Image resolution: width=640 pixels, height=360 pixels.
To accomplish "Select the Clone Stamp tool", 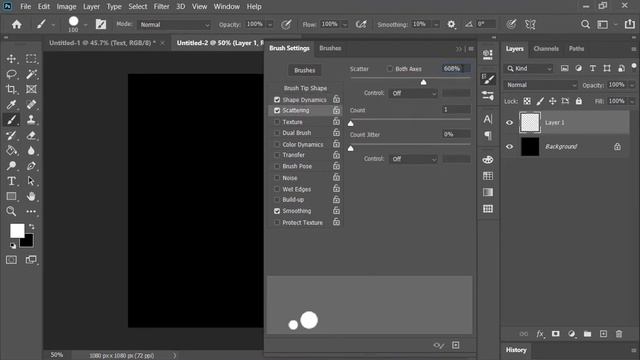I will (x=31, y=120).
